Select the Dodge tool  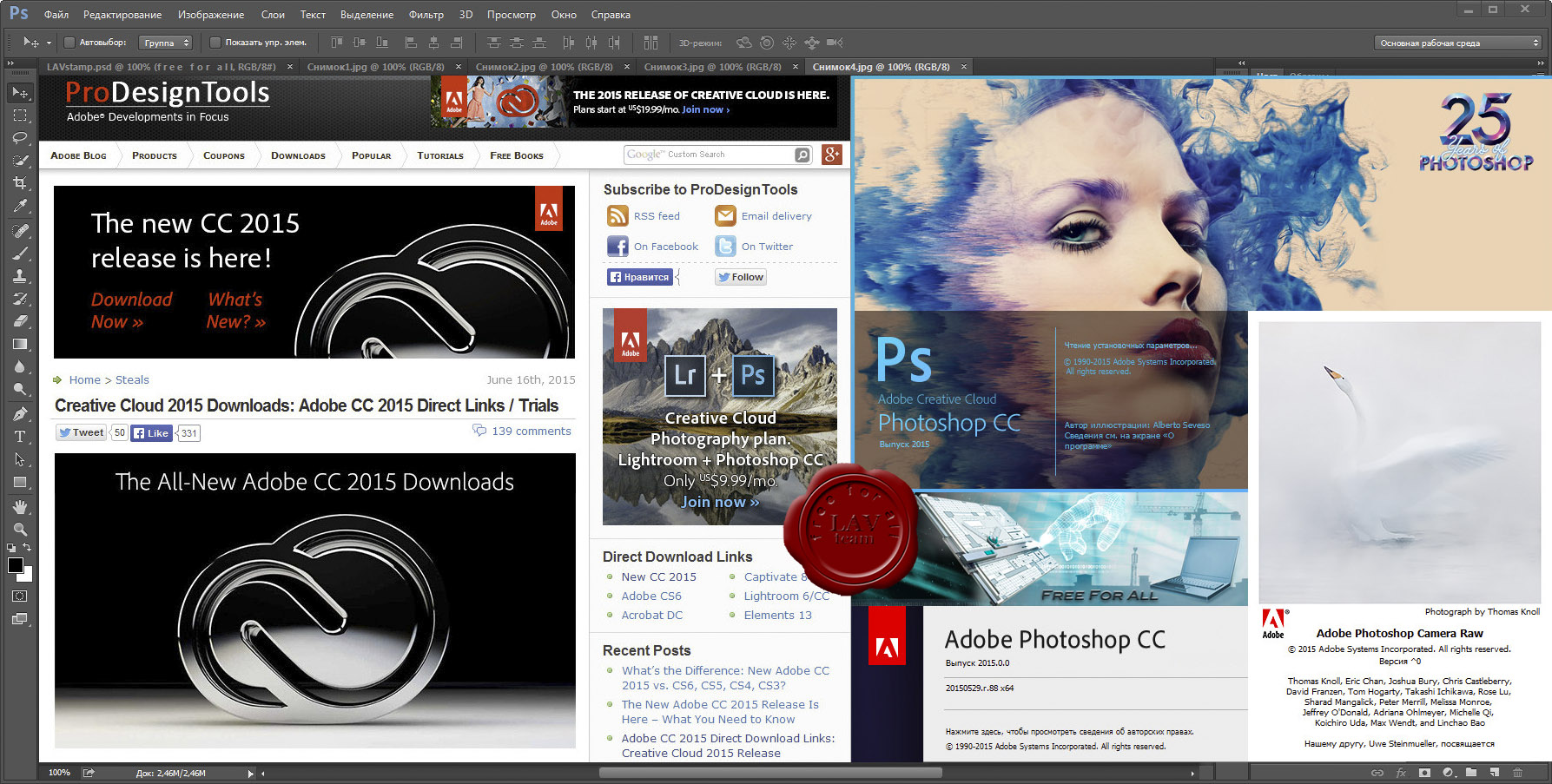20,389
